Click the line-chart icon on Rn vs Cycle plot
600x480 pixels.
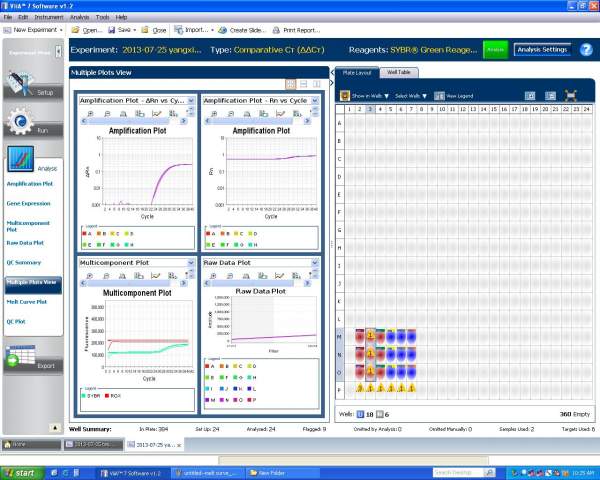click(280, 113)
